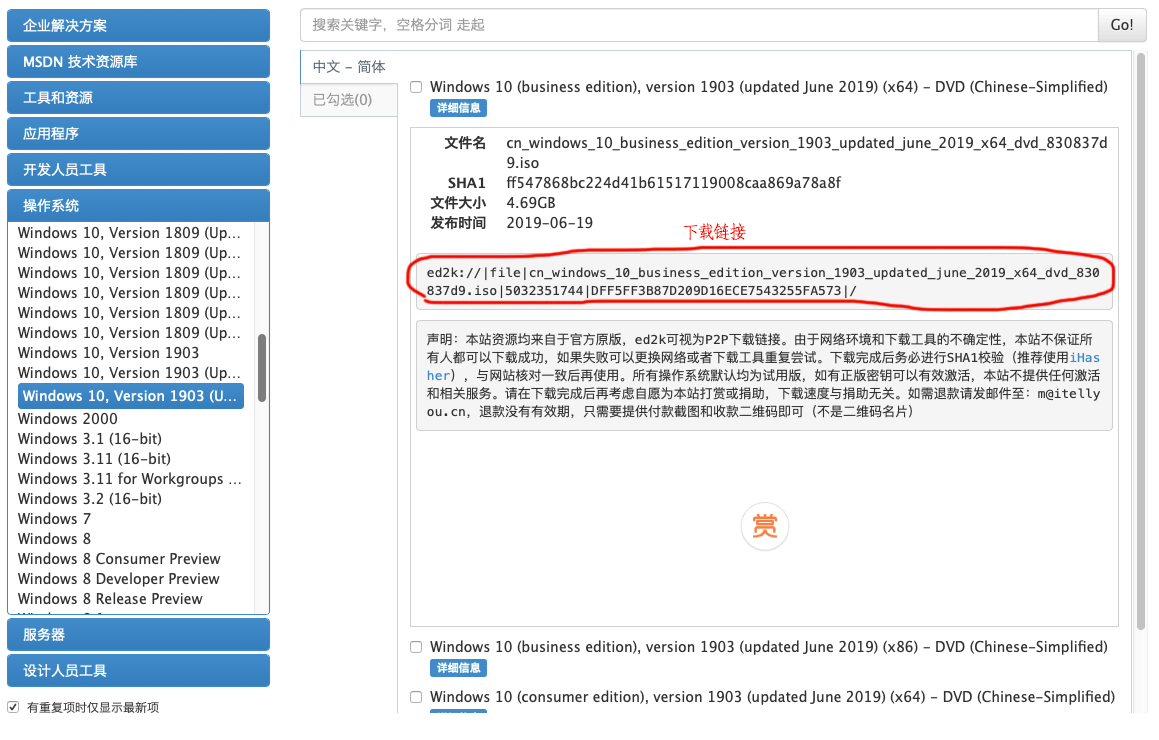
Task: Select Windows 10, Version 1903 without update
Action: tap(109, 353)
